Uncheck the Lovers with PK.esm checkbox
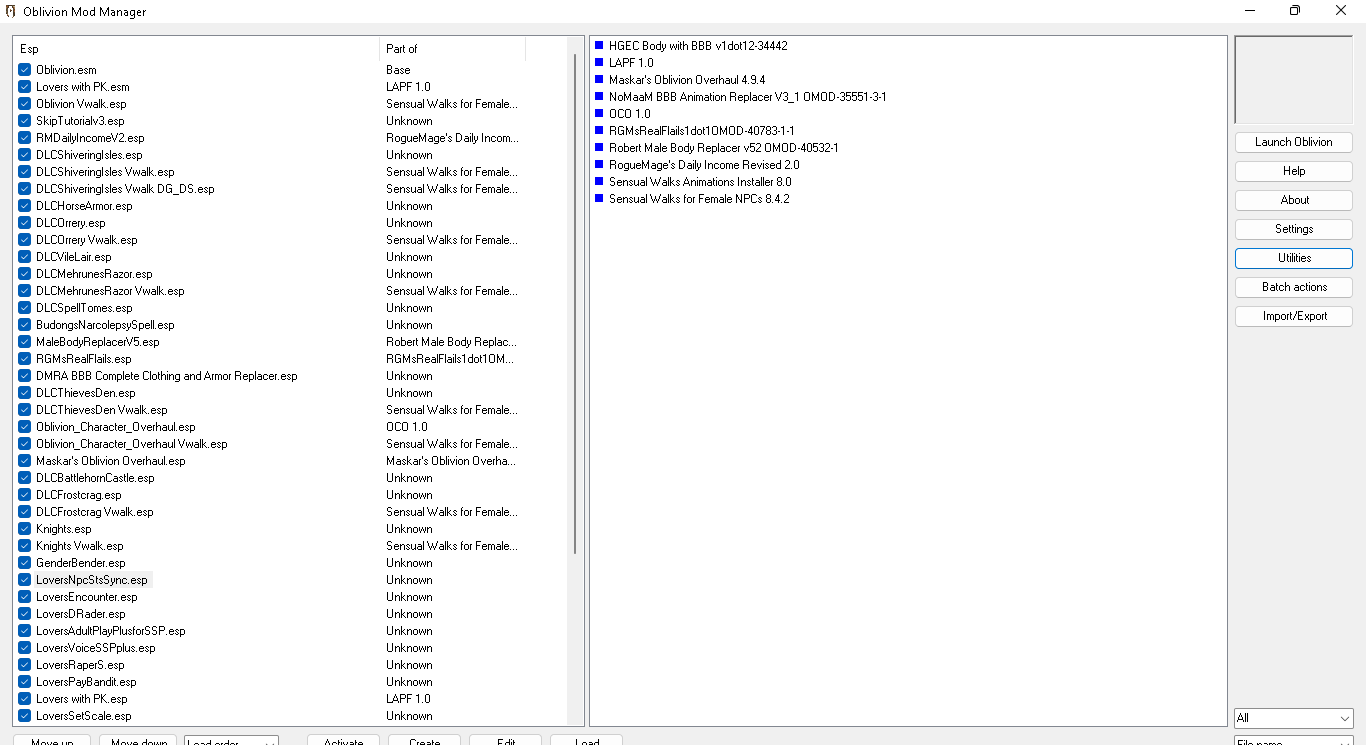The image size is (1366, 745). point(25,87)
